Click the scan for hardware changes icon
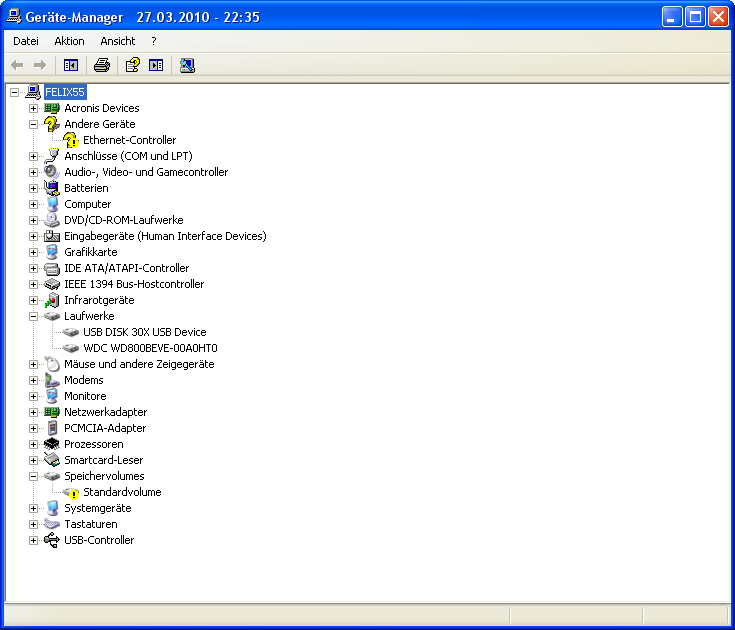 pos(187,65)
